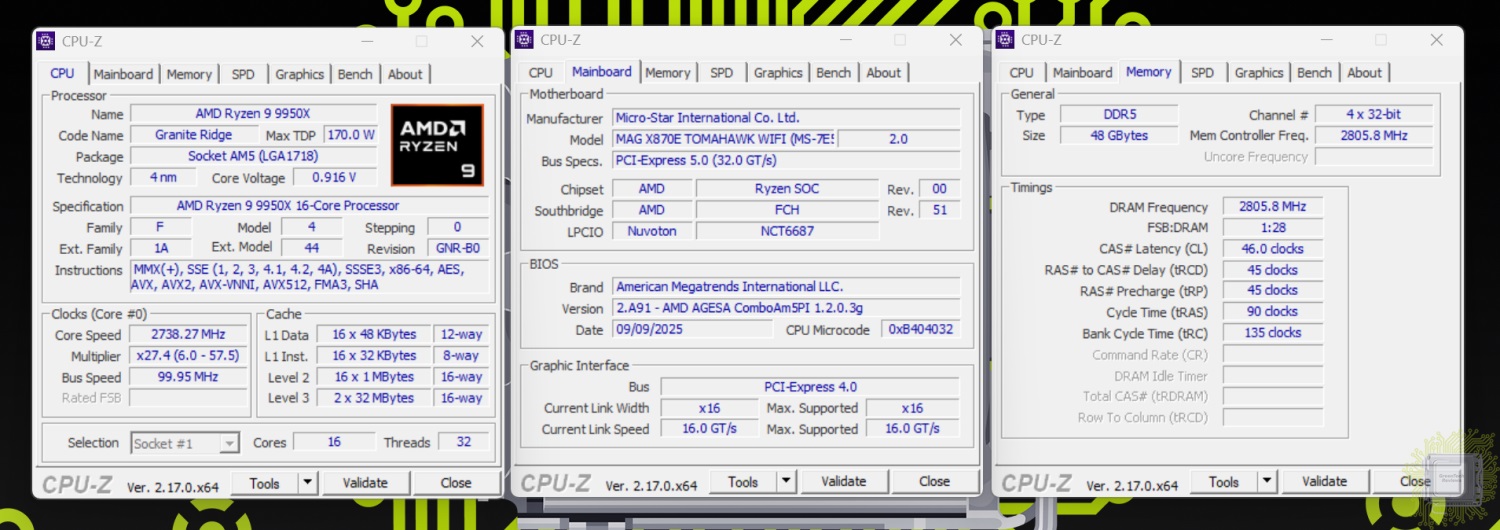This screenshot has height=530, width=1500.
Task: Open the SPD tab in the Memory window
Action: coord(1203,72)
